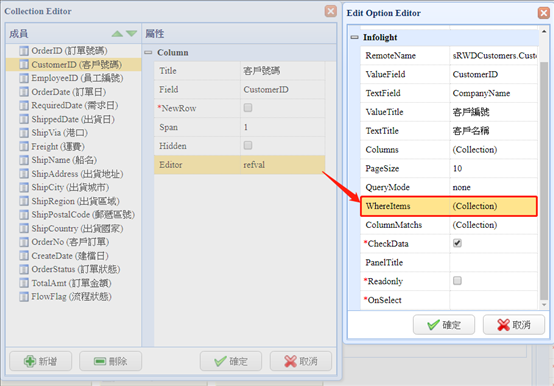554x386 pixels.
Task: Select the OrderID column icon
Action: [24, 51]
